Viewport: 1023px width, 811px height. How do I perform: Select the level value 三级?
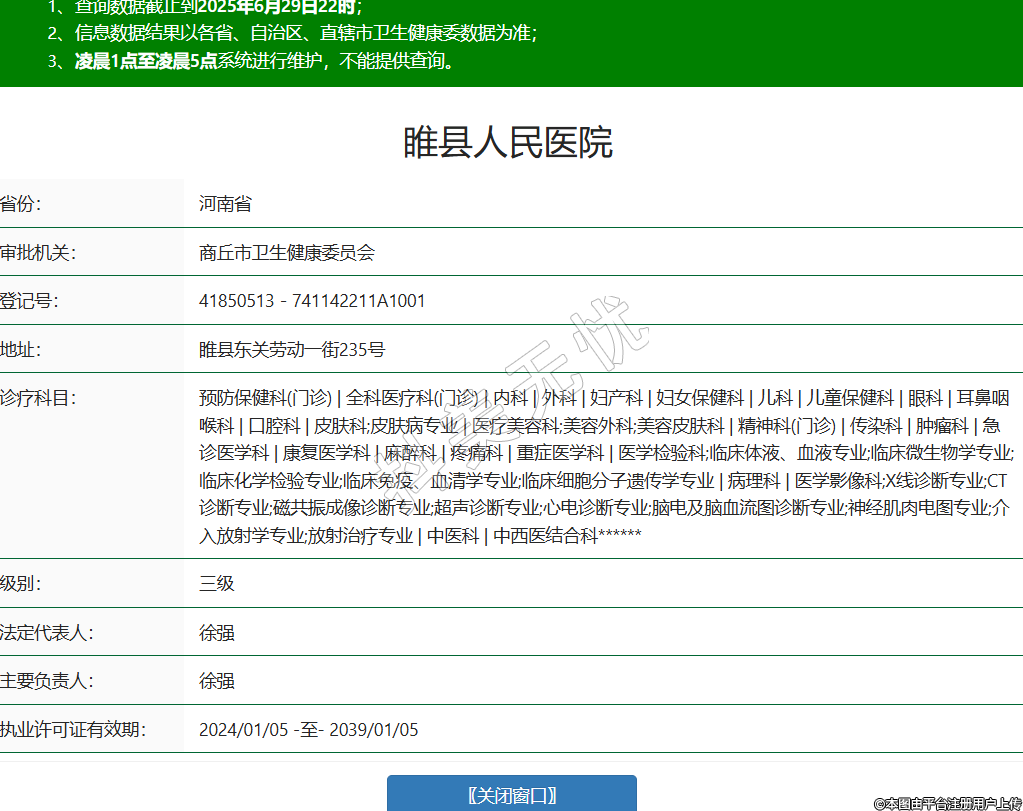tap(217, 583)
